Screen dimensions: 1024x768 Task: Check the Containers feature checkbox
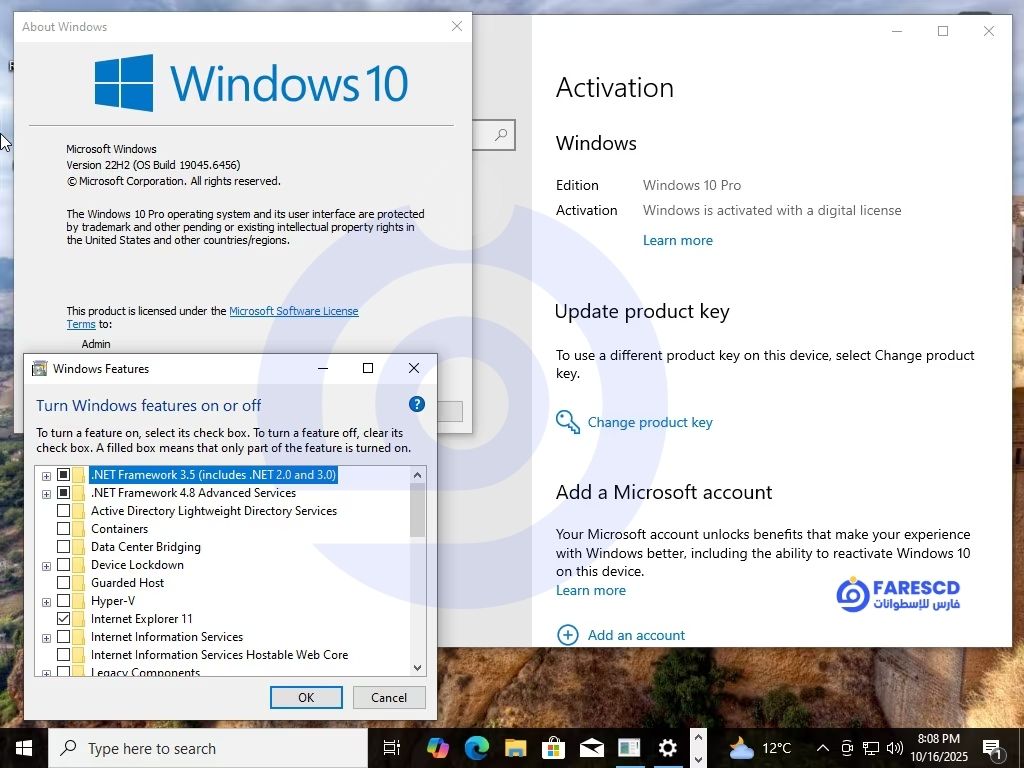tap(64, 529)
